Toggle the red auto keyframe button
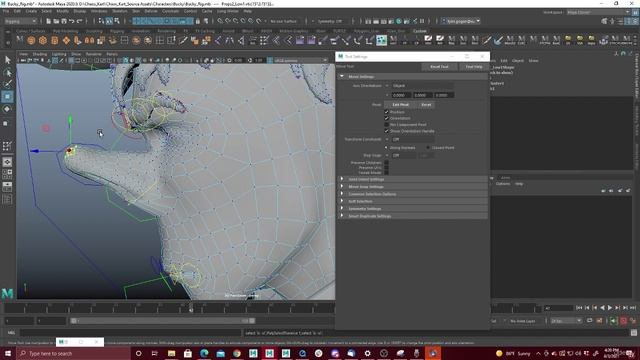Screen dimensions: 640x360 pos(624,321)
